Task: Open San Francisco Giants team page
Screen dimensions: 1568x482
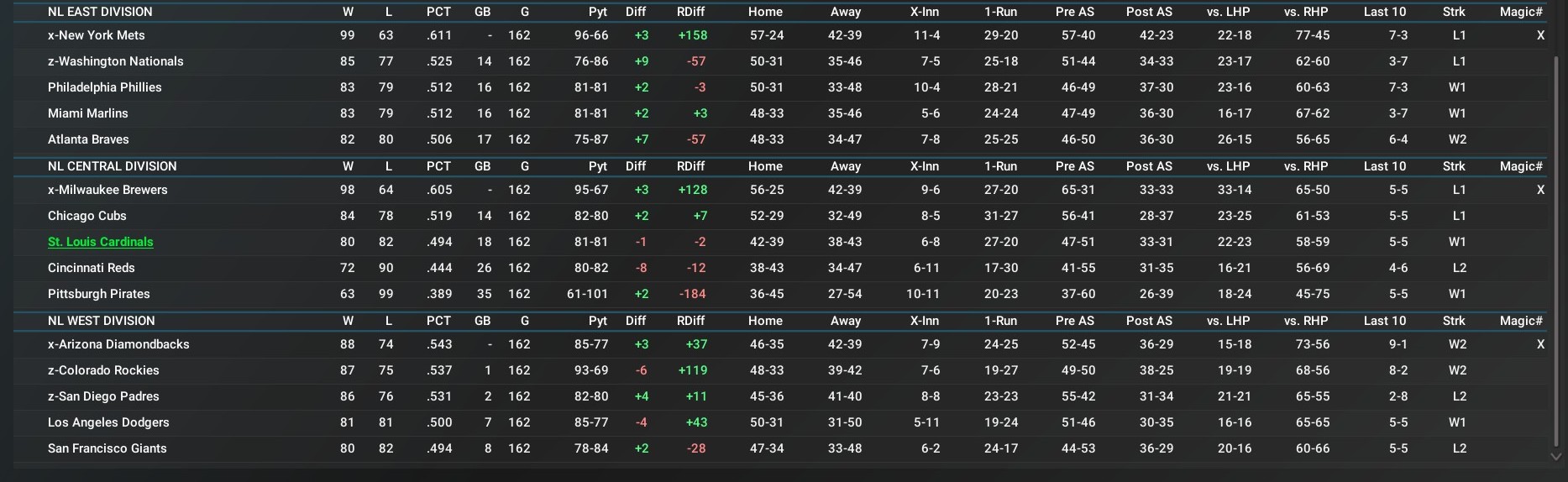Action: (107, 448)
